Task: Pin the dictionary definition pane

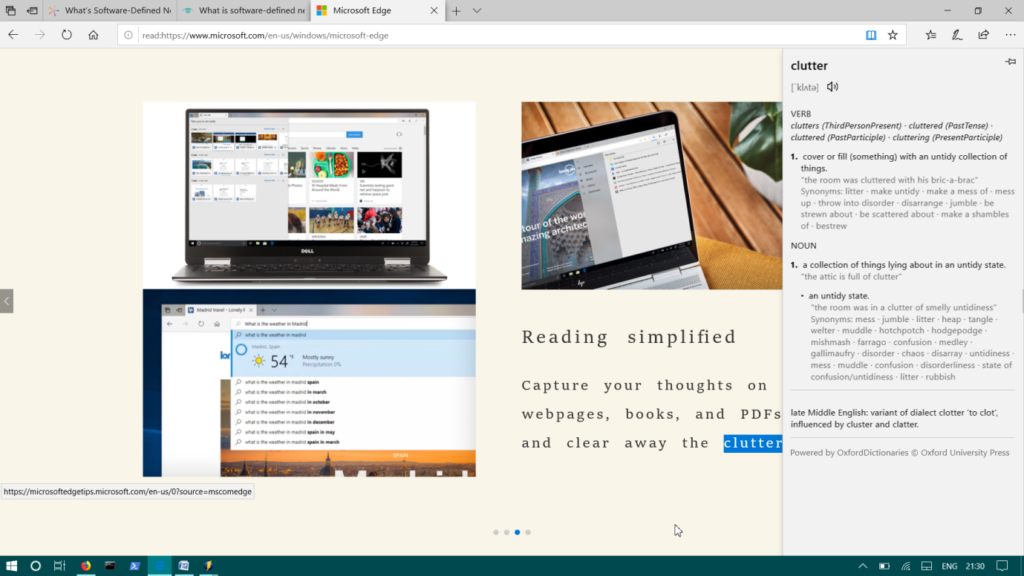Action: coord(1010,62)
